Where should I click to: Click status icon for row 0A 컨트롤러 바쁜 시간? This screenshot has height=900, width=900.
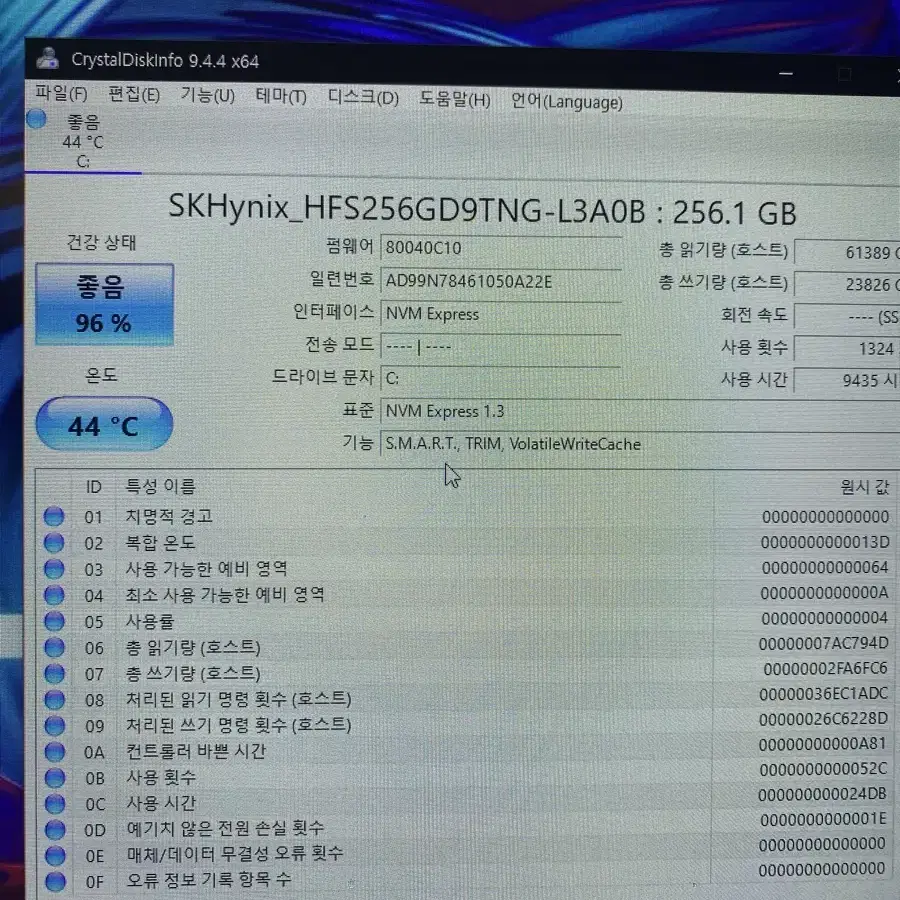(x=55, y=751)
